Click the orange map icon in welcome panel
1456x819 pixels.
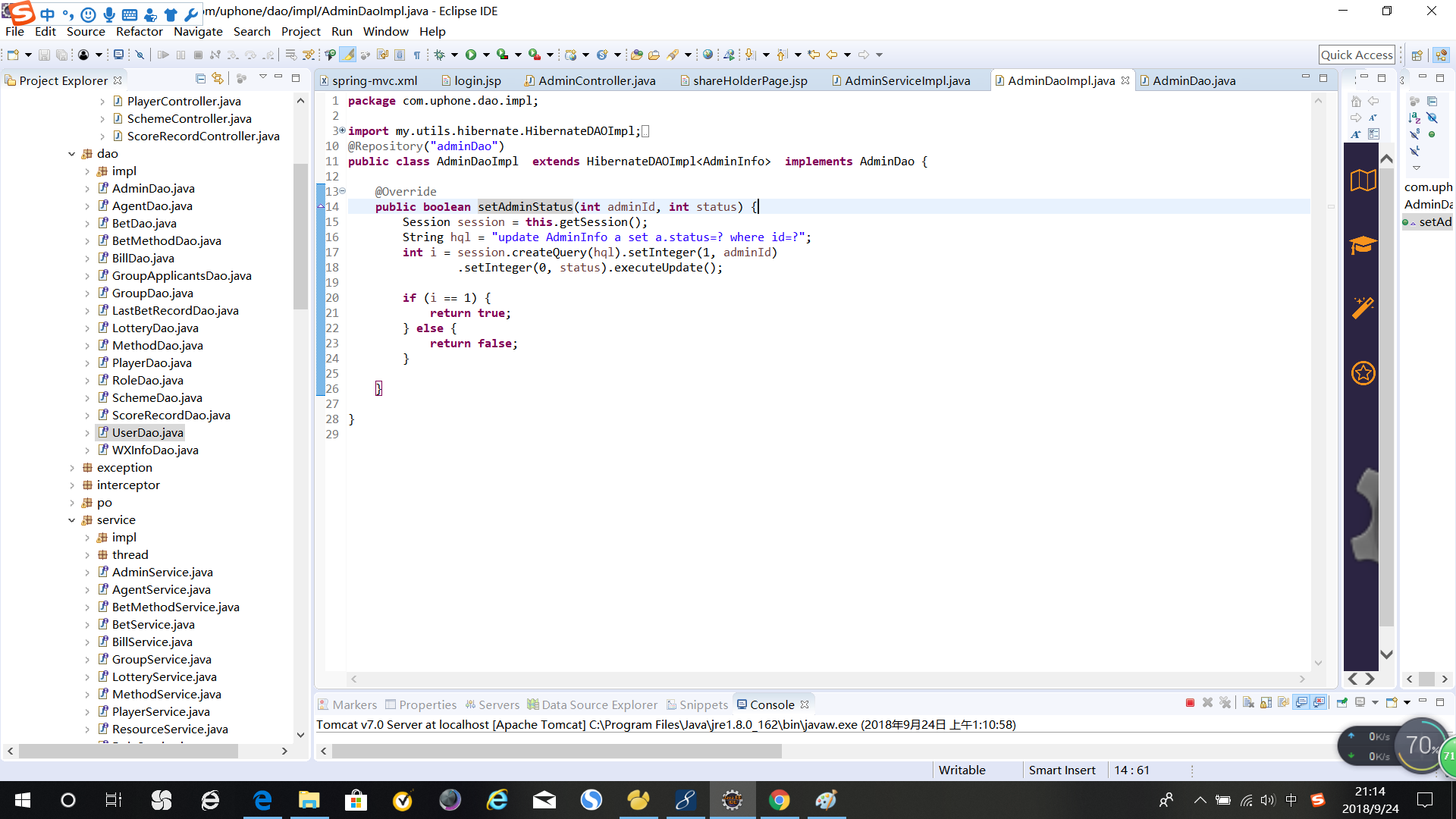point(1363,180)
